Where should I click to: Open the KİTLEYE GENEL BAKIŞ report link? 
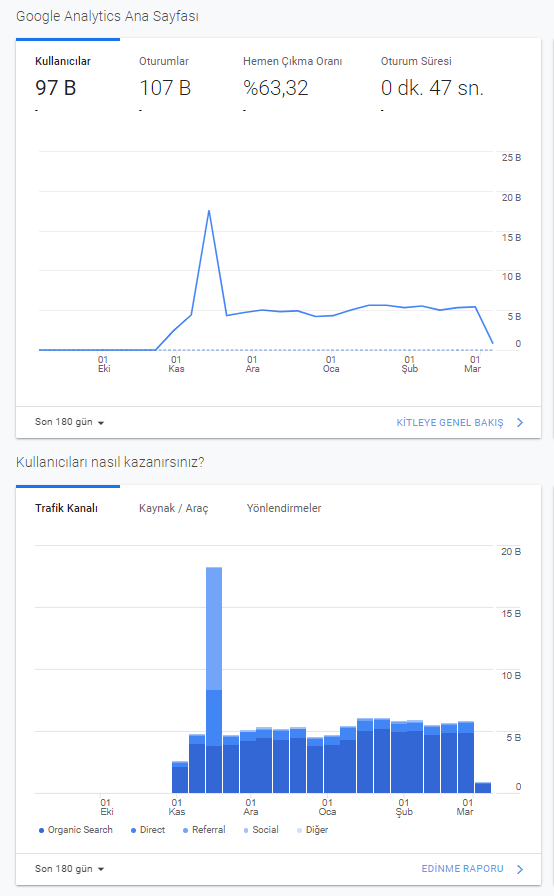(450, 423)
